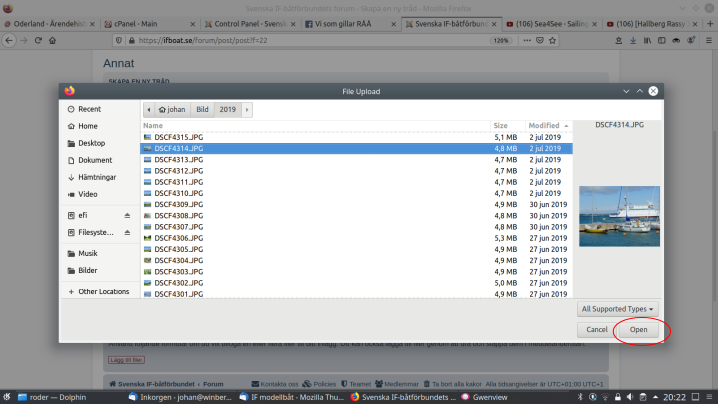Viewport: 718px width, 404px height.
Task: Select file DSCF4307.JPG
Action: click(x=356, y=227)
